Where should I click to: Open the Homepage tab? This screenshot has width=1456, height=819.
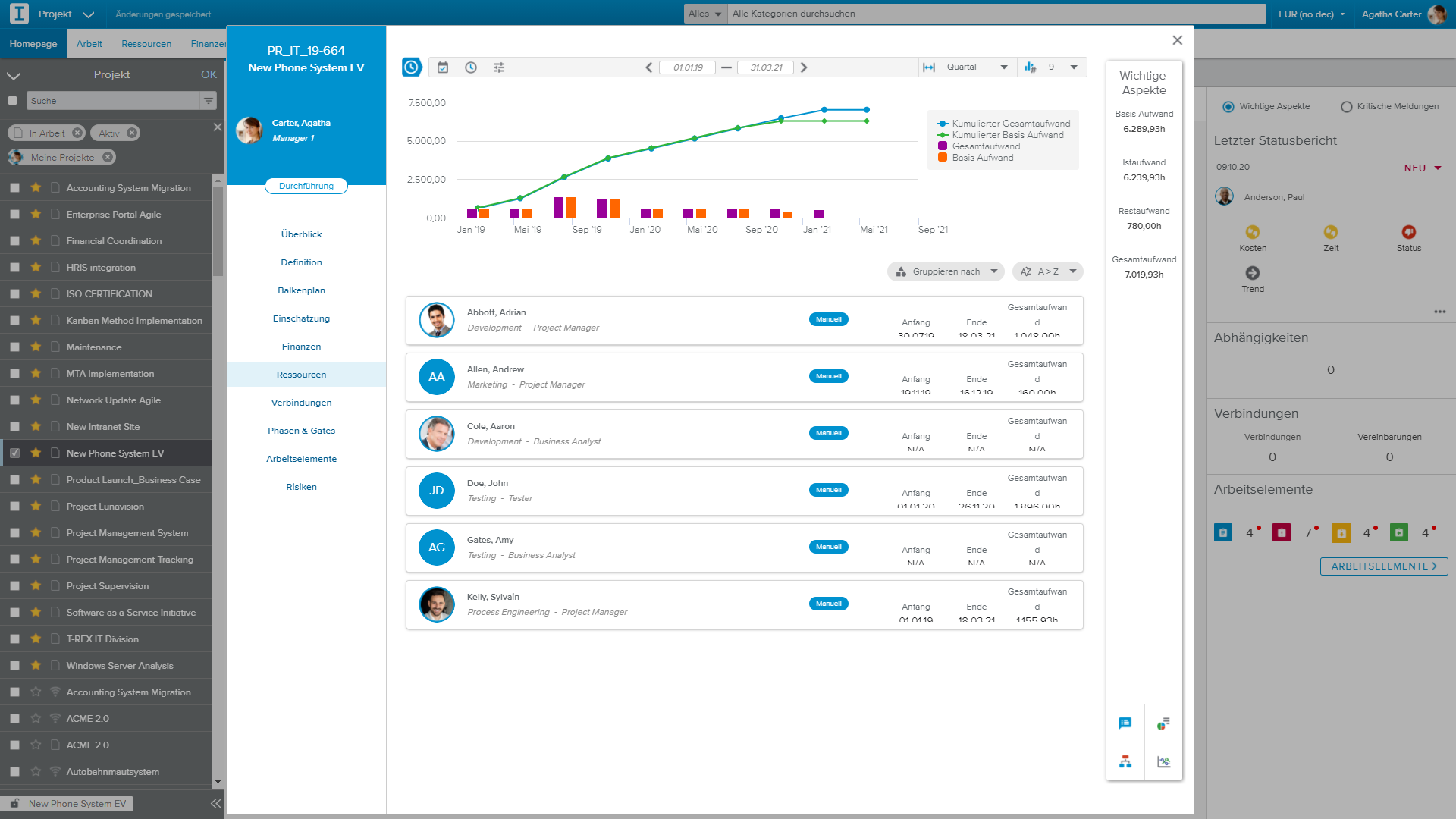point(33,43)
